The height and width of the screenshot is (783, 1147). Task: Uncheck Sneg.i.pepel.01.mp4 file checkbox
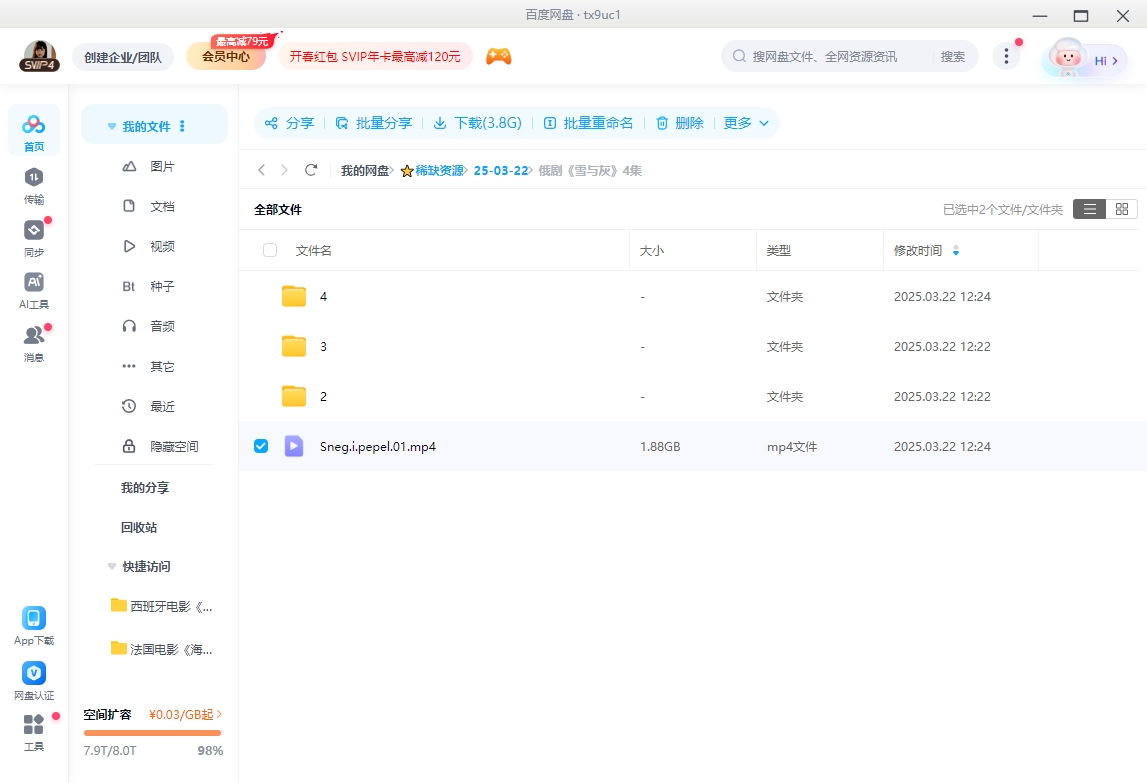pos(260,446)
